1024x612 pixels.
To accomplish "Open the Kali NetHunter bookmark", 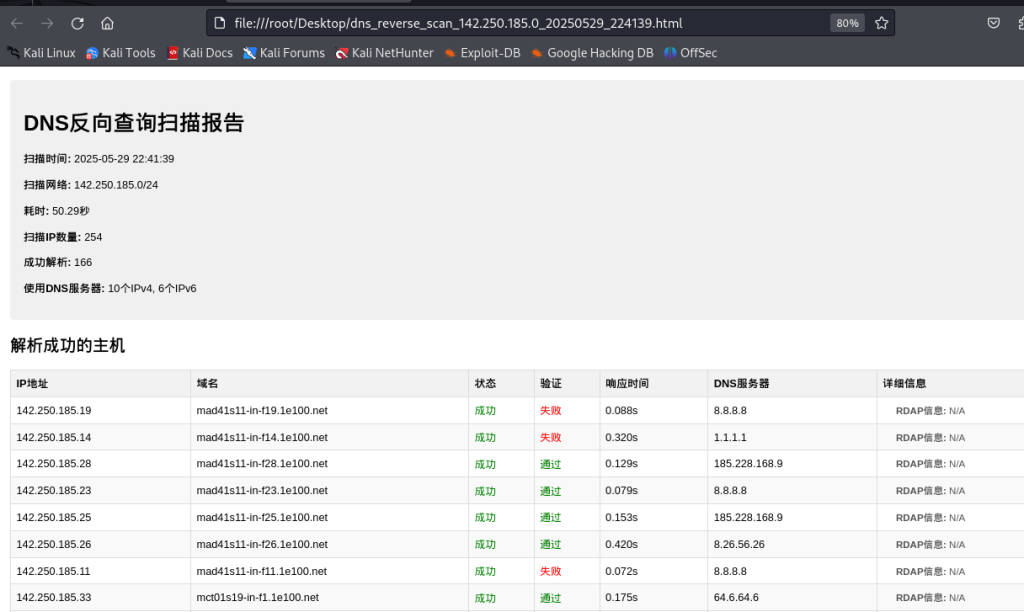I will (x=384, y=53).
